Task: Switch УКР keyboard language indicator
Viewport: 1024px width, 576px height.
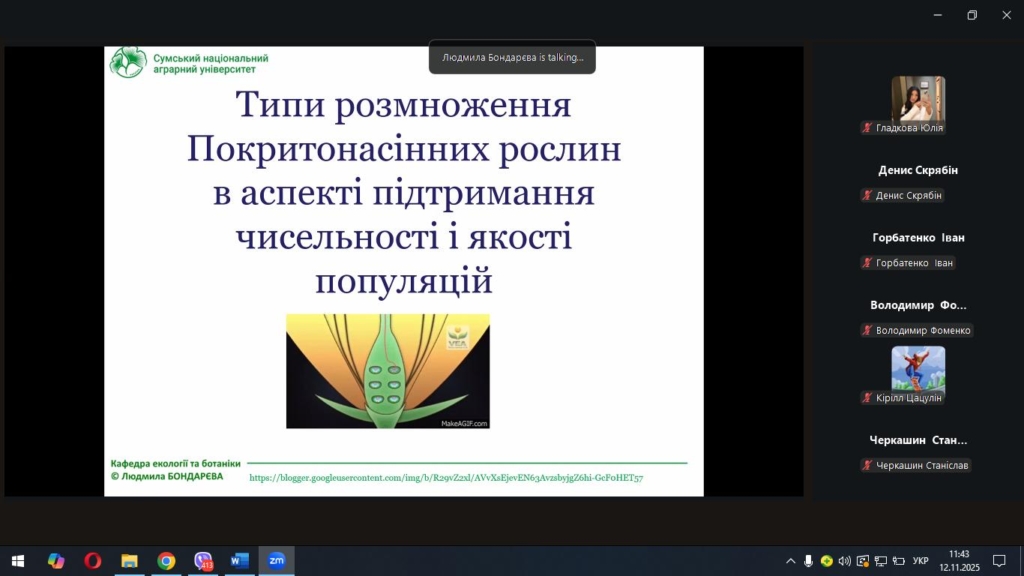Action: tap(920, 561)
